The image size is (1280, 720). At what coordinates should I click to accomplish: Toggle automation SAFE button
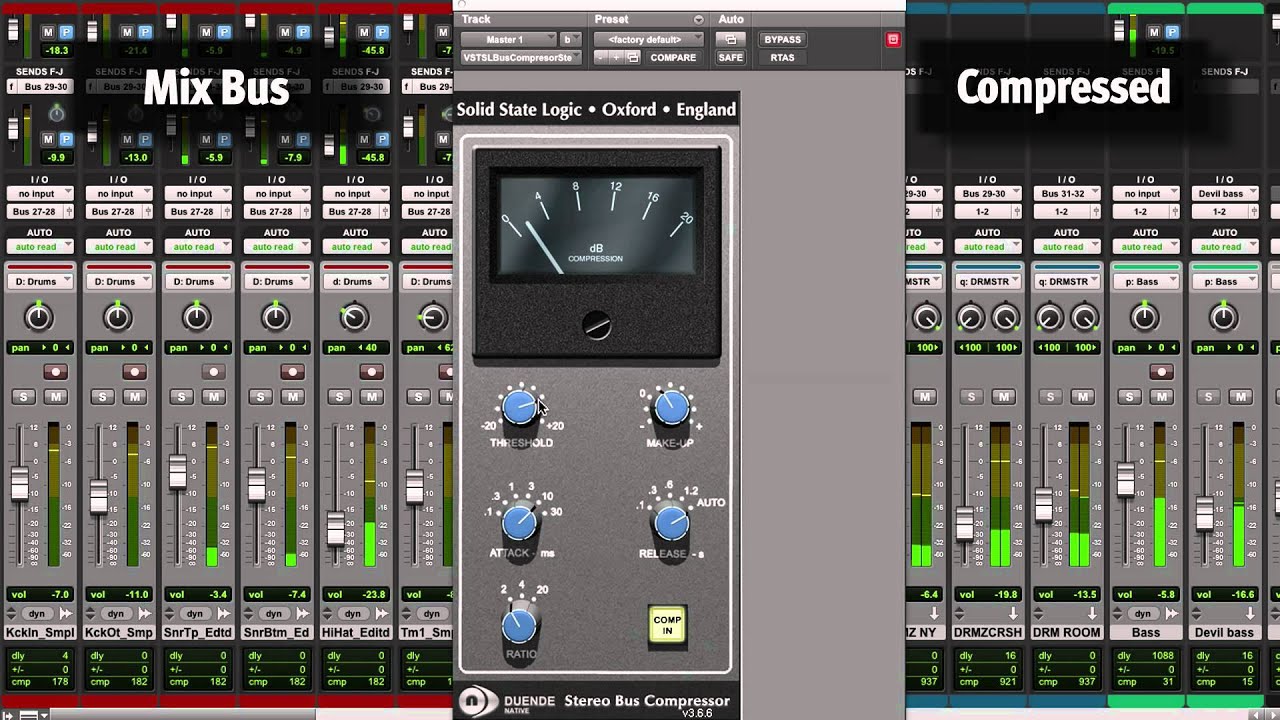(x=730, y=58)
